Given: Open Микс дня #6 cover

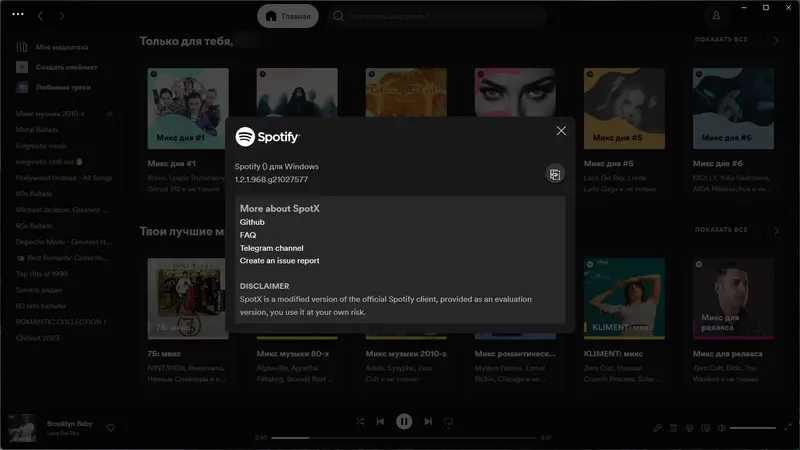Looking at the screenshot, I should click(733, 108).
